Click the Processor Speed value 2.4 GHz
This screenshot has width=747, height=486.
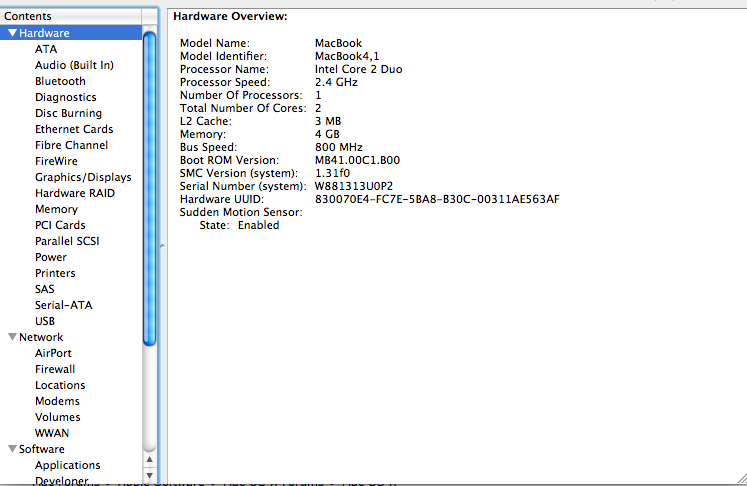pyautogui.click(x=336, y=82)
